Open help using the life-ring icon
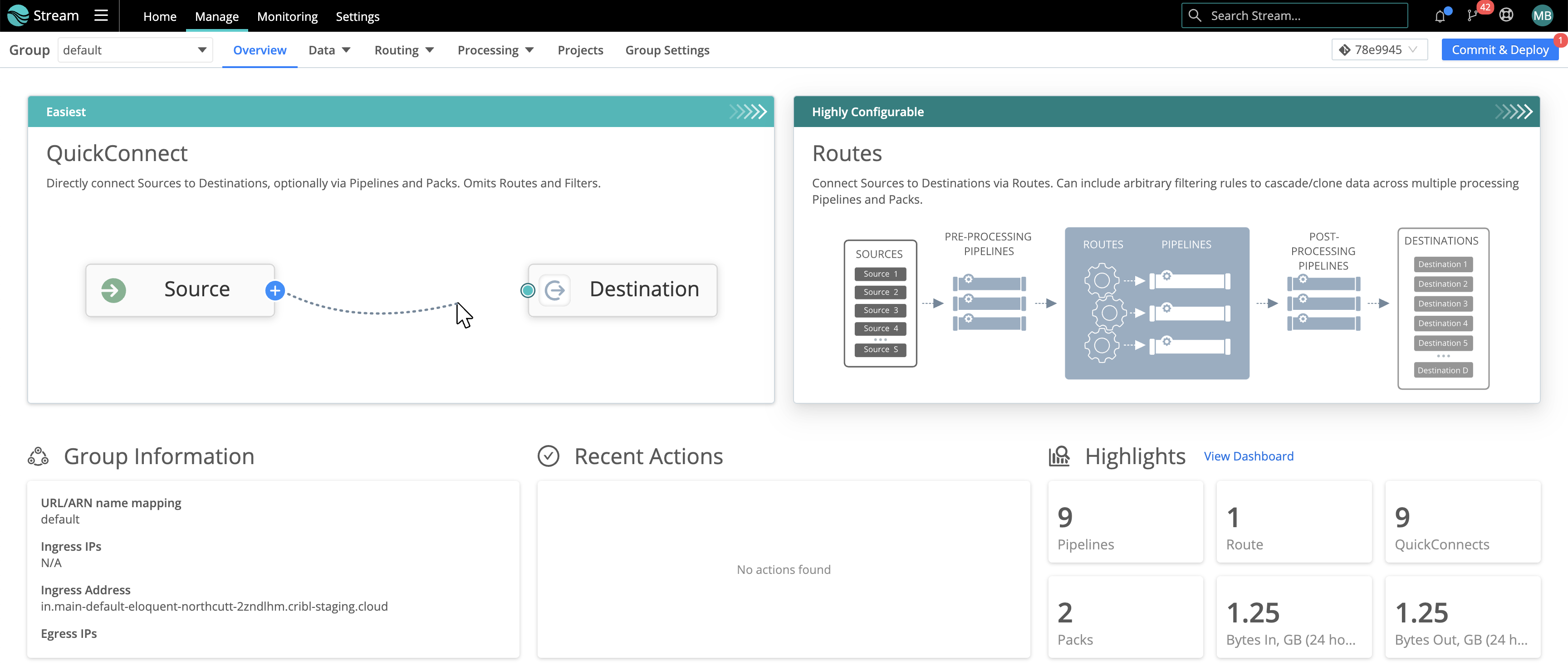This screenshot has height=666, width=1568. pos(1506,16)
